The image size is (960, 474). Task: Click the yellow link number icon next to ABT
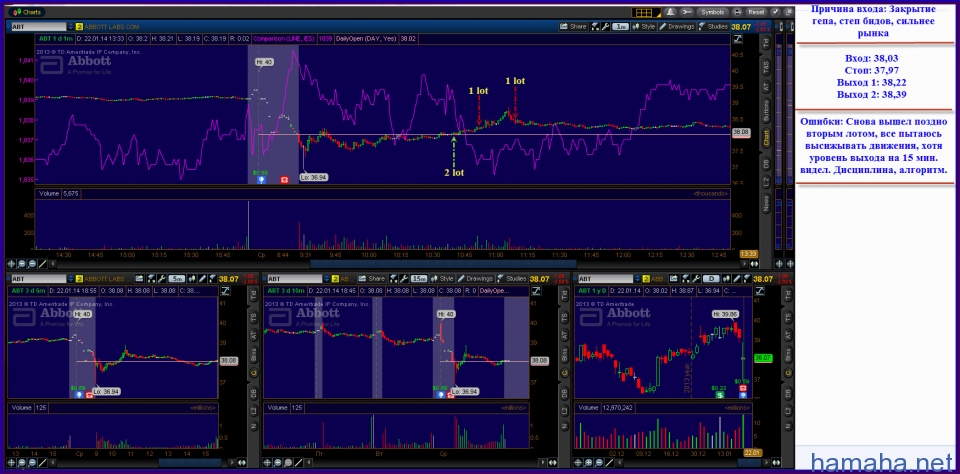[x=80, y=25]
